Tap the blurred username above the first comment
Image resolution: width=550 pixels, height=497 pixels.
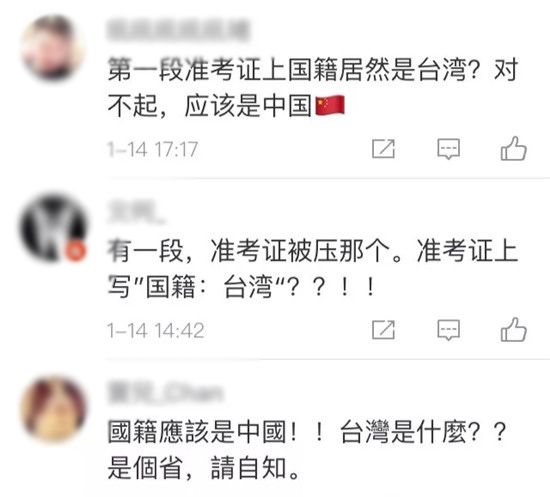point(178,31)
